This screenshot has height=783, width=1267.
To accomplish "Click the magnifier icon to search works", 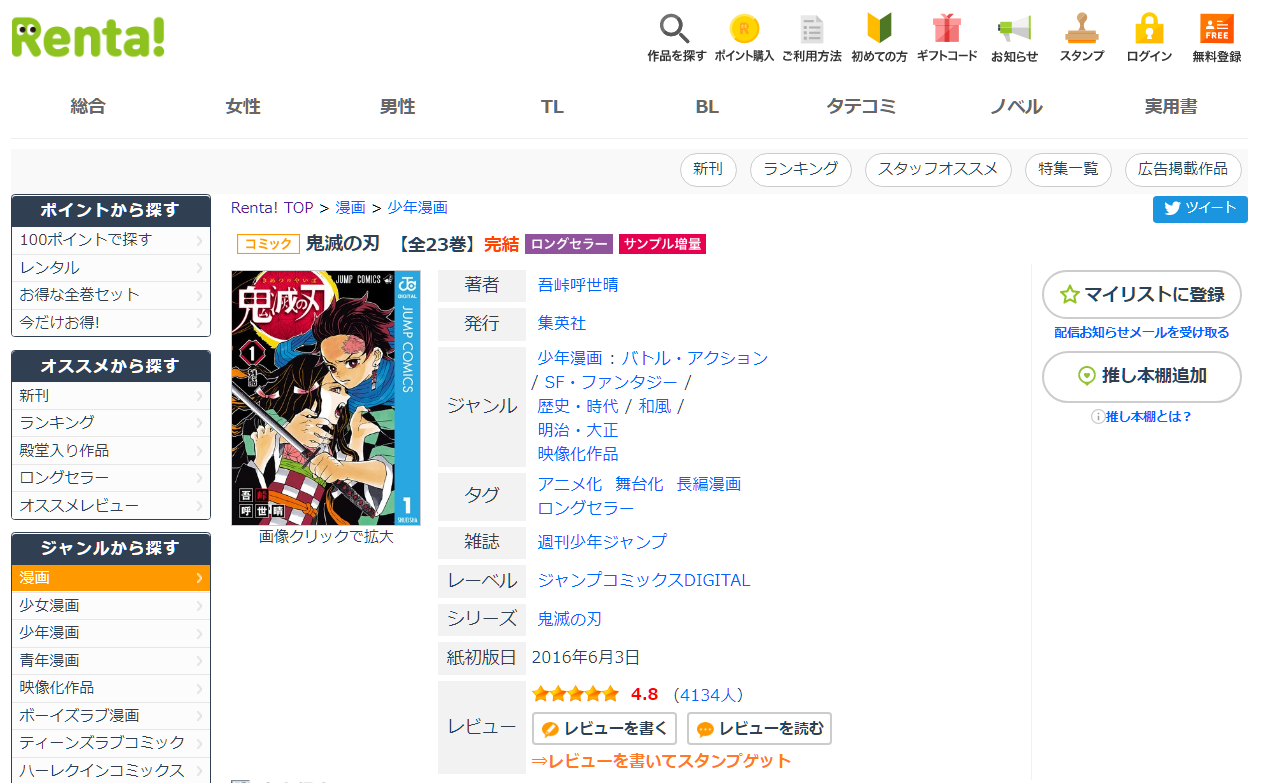I will click(676, 30).
